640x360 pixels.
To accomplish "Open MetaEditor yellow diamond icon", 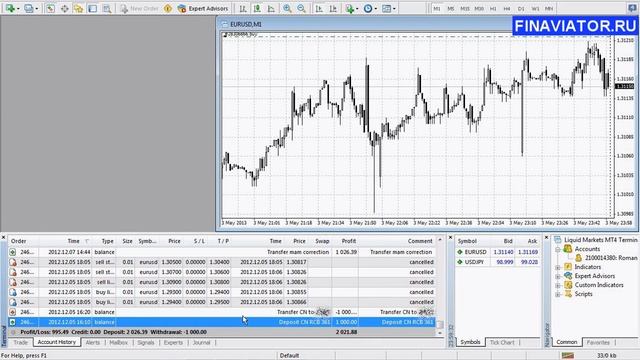I will point(168,8).
